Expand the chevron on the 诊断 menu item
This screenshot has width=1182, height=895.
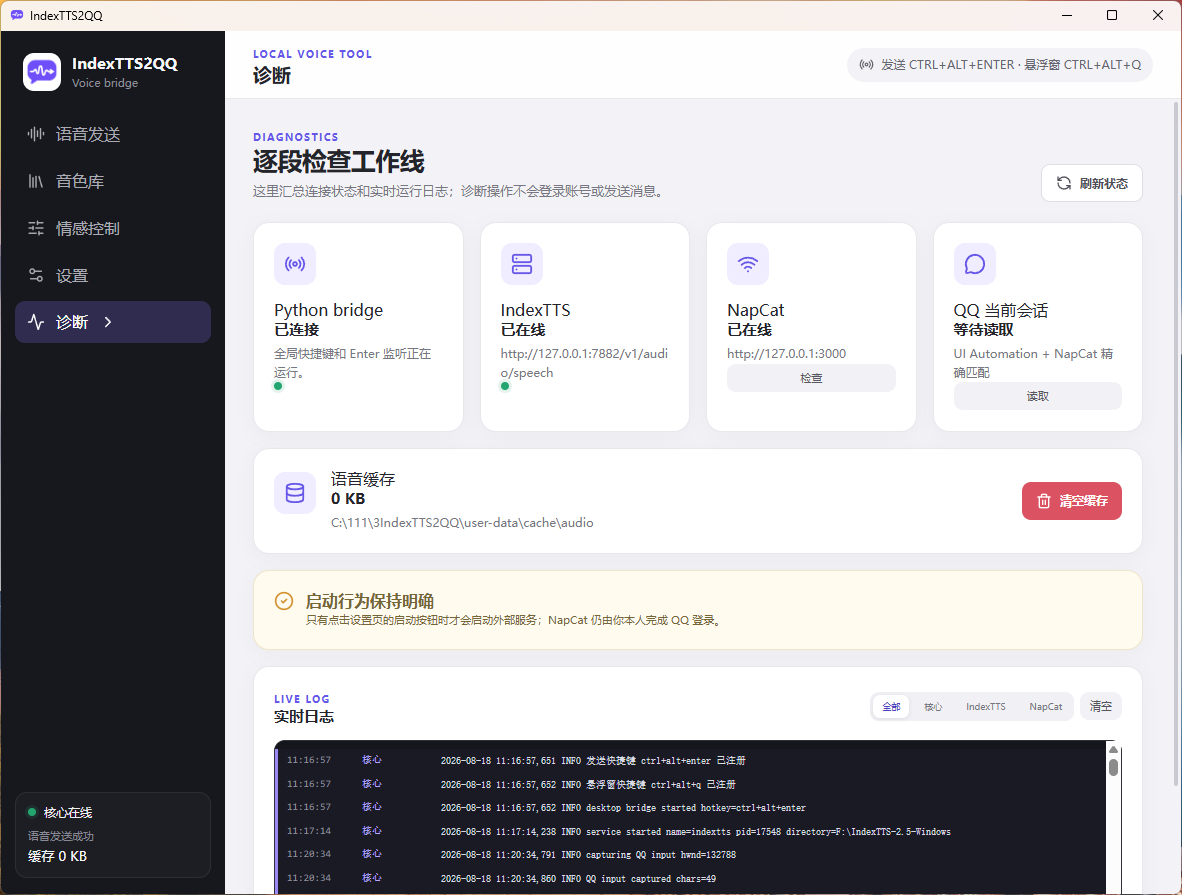point(108,322)
